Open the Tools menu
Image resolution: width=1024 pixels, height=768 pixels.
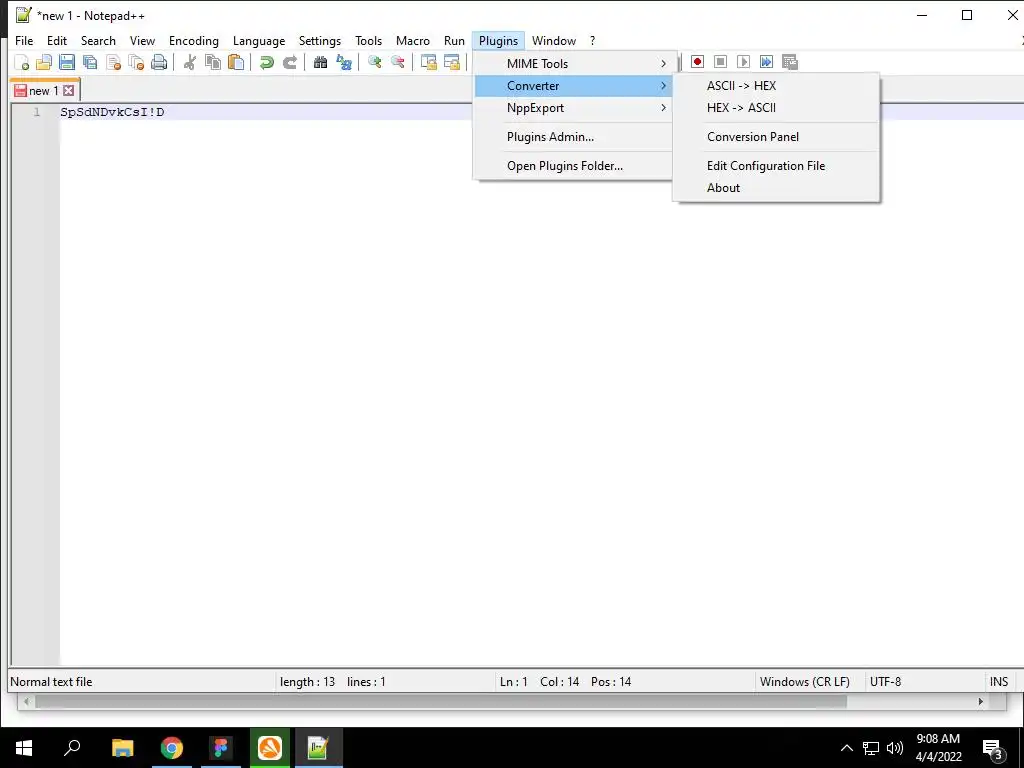[368, 40]
